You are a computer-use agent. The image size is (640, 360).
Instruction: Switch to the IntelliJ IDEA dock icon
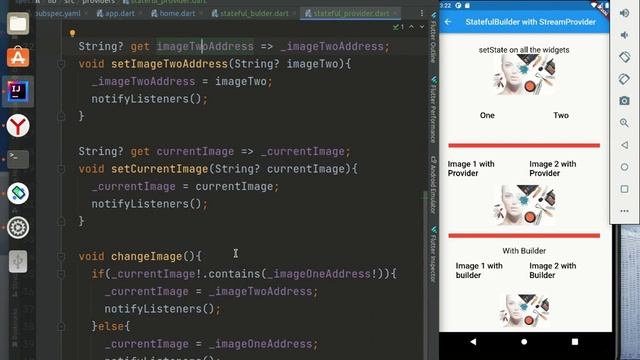pyautogui.click(x=18, y=91)
